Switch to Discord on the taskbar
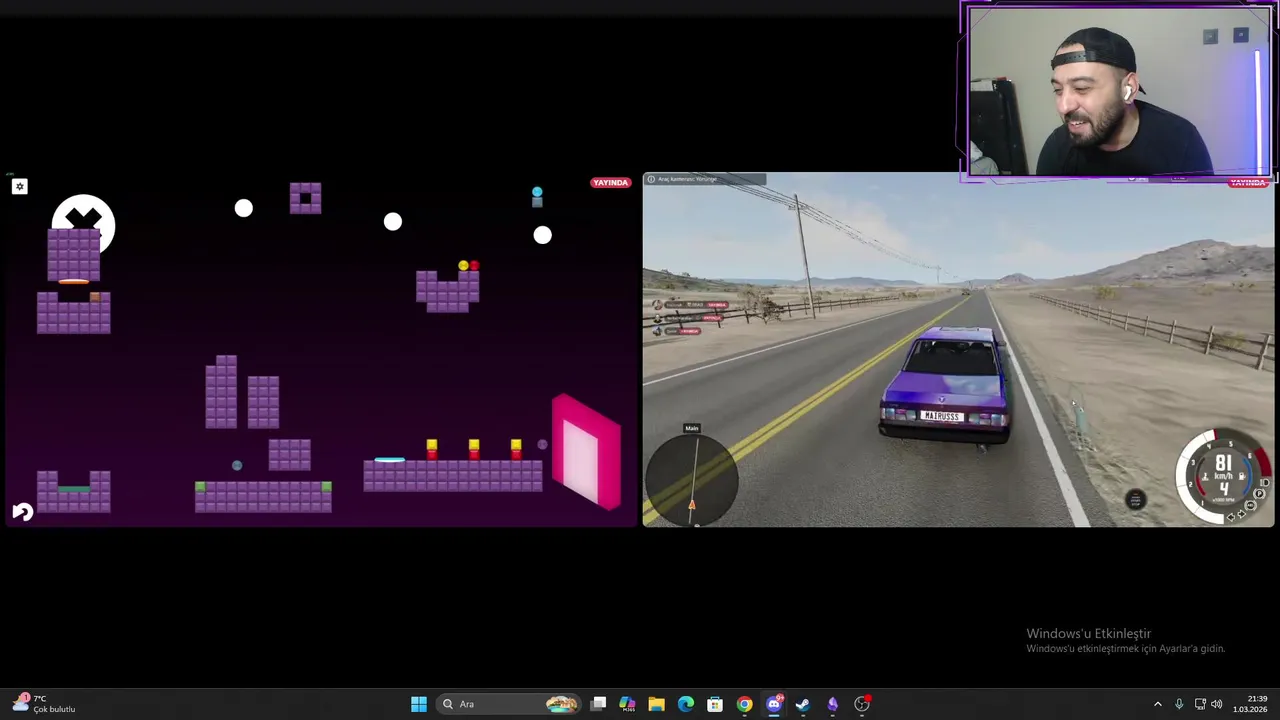The height and width of the screenshot is (720, 1280). point(773,704)
